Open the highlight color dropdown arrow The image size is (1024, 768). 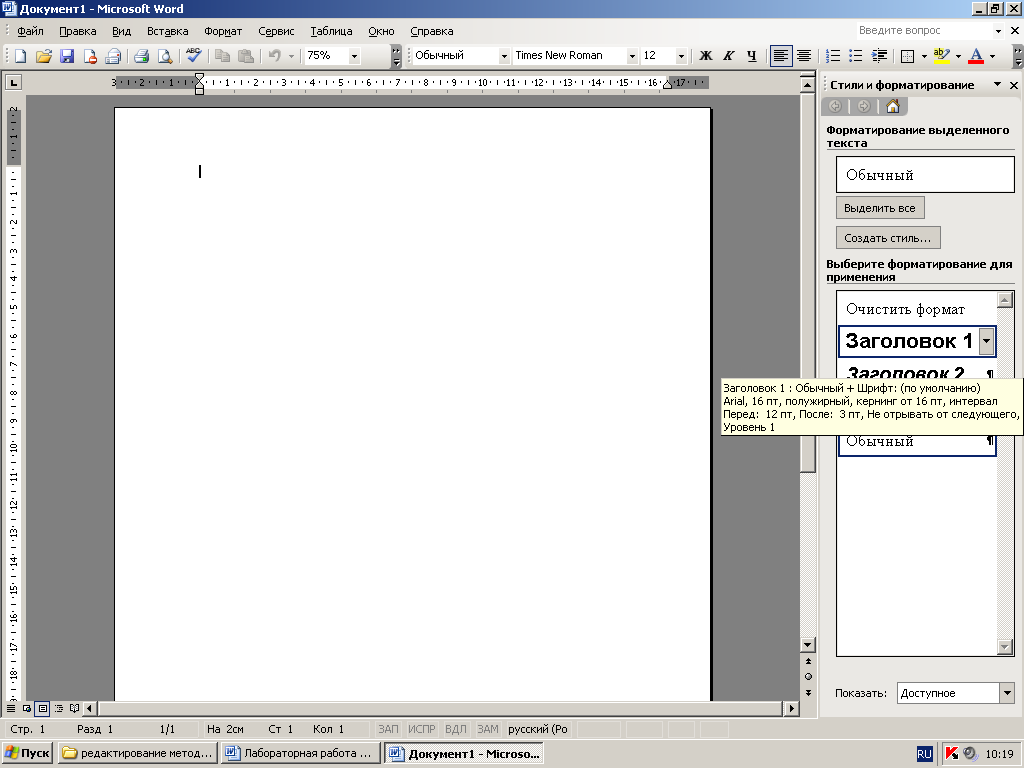(x=958, y=56)
